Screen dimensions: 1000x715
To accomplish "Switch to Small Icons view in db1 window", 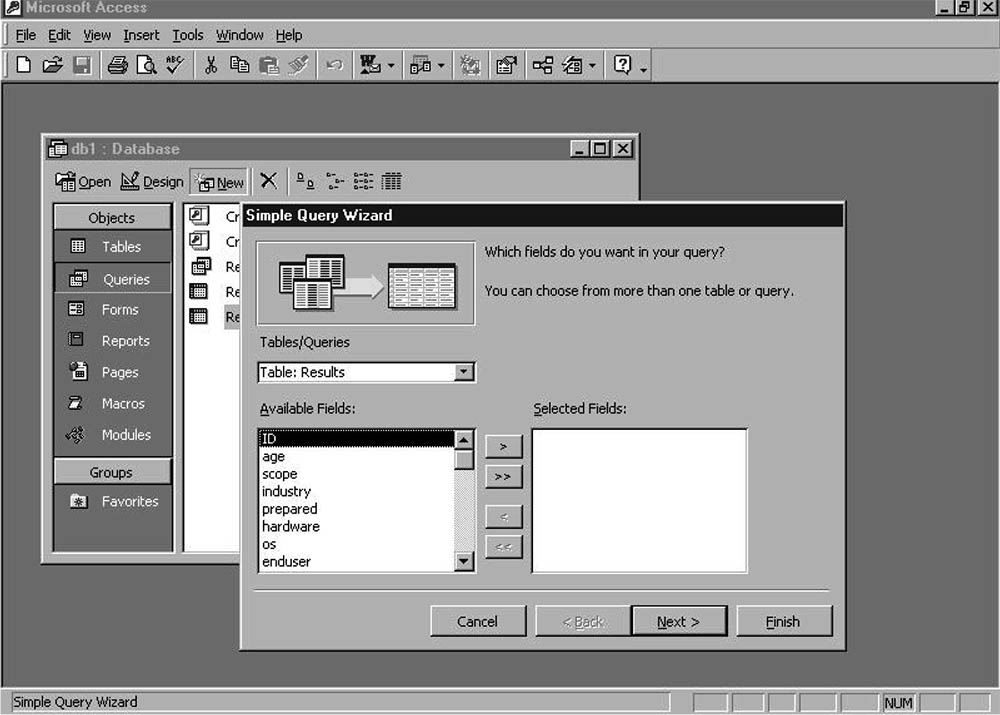I will click(334, 182).
